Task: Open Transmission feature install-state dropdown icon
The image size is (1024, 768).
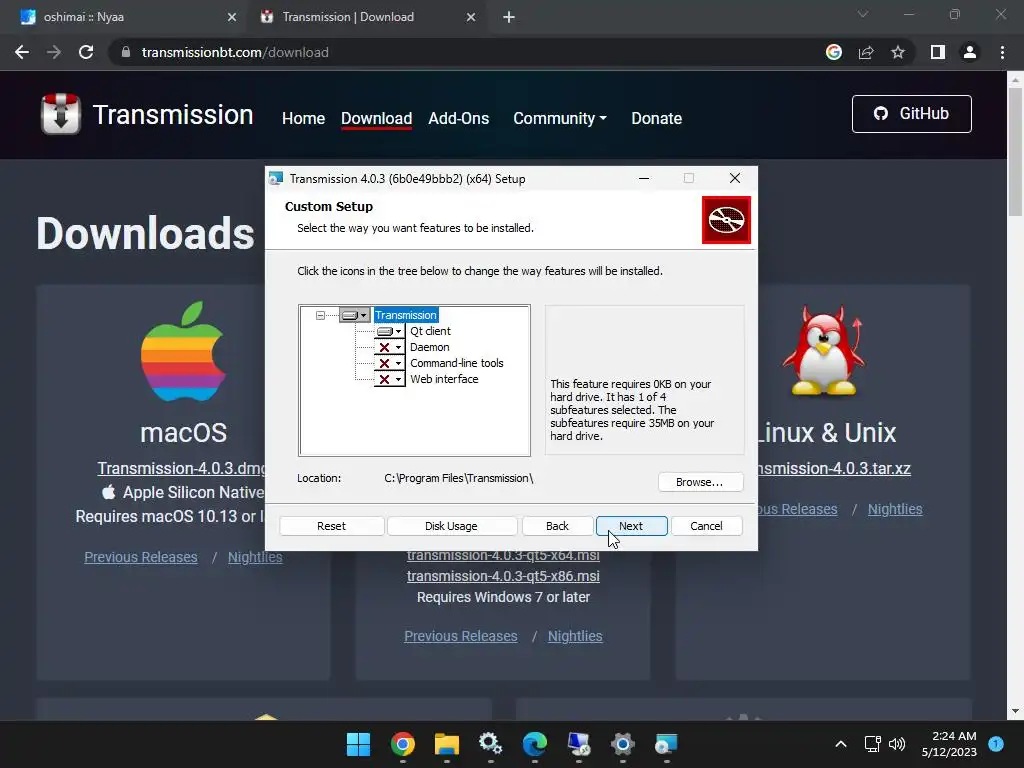Action: pyautogui.click(x=355, y=315)
